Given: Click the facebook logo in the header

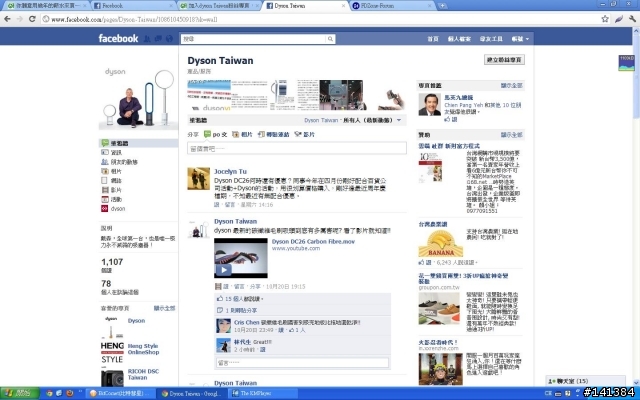Looking at the screenshot, I should coord(118,38).
